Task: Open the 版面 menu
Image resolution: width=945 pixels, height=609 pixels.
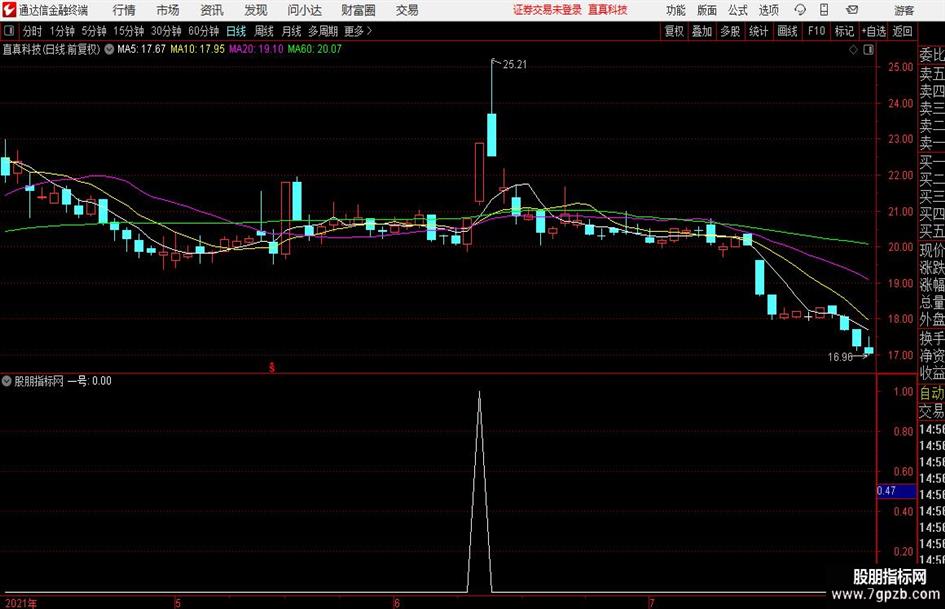Action: 706,10
